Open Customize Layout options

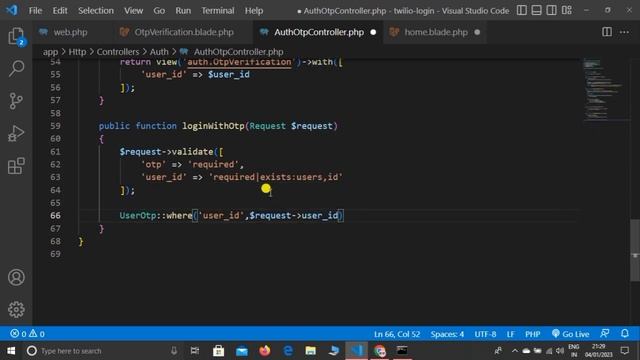click(567, 10)
